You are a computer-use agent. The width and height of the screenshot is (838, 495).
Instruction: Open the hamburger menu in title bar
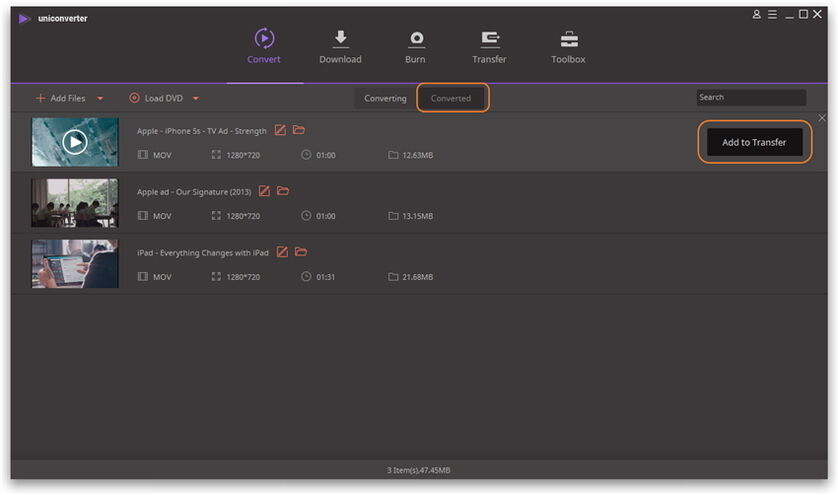[x=771, y=15]
